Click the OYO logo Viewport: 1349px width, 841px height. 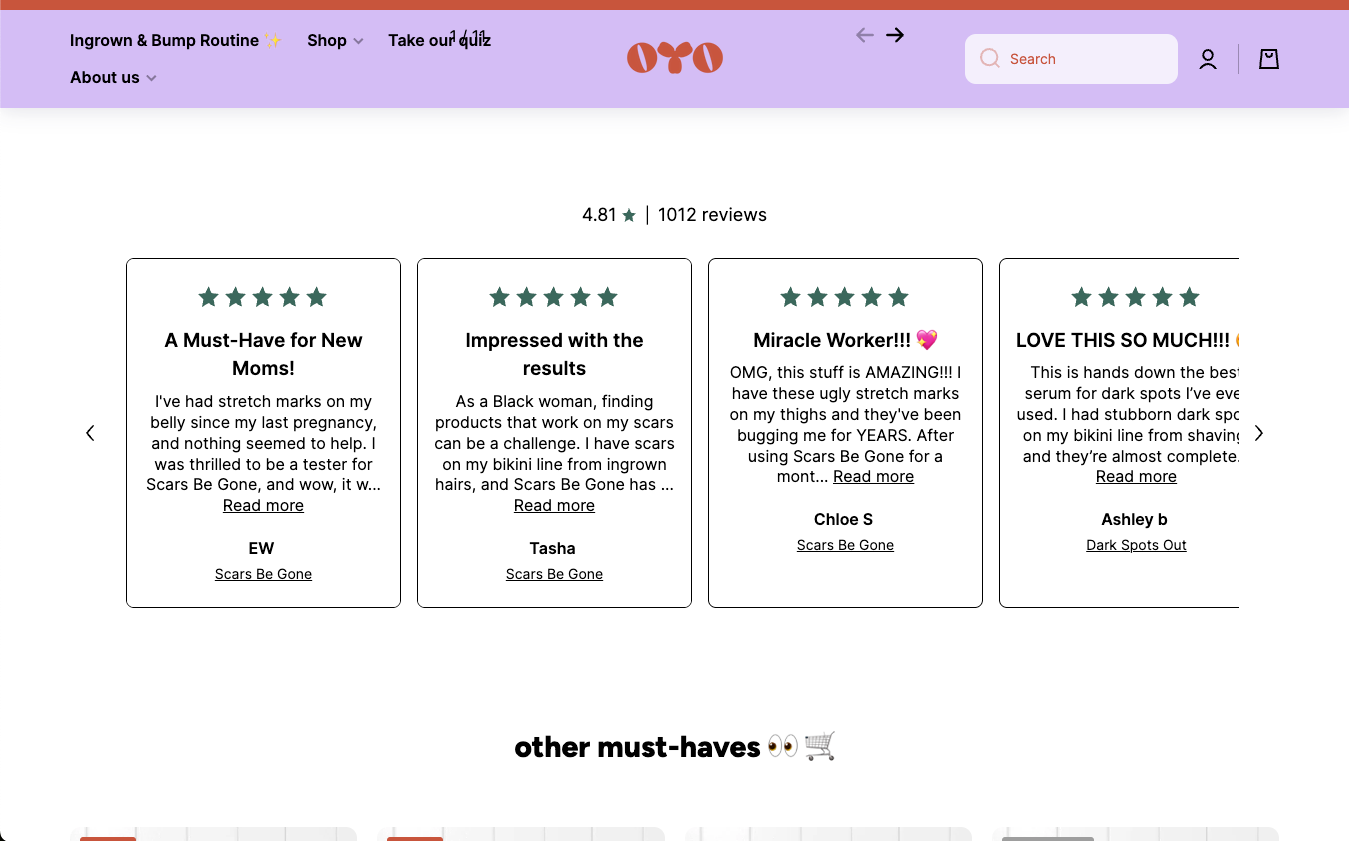pyautogui.click(x=675, y=58)
